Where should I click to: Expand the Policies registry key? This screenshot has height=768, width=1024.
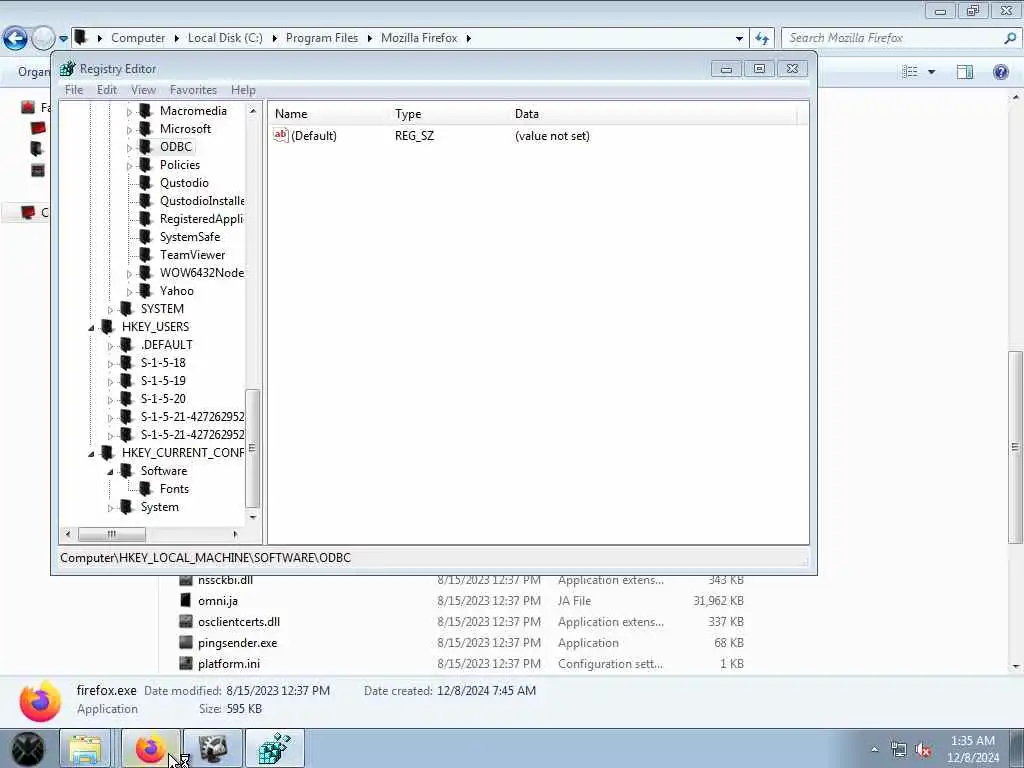[129, 166]
